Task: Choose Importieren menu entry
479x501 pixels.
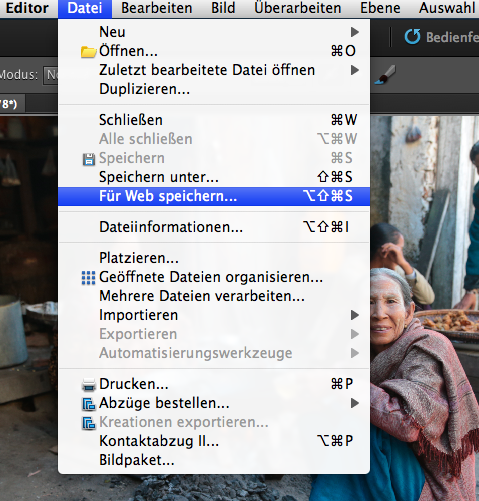Action: point(214,315)
